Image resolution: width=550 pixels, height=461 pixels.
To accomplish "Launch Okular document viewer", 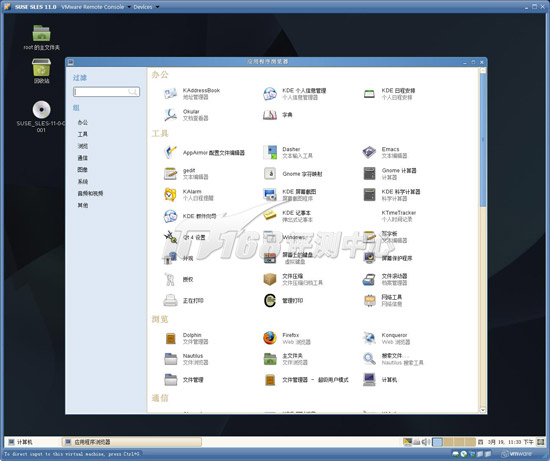I will point(186,115).
